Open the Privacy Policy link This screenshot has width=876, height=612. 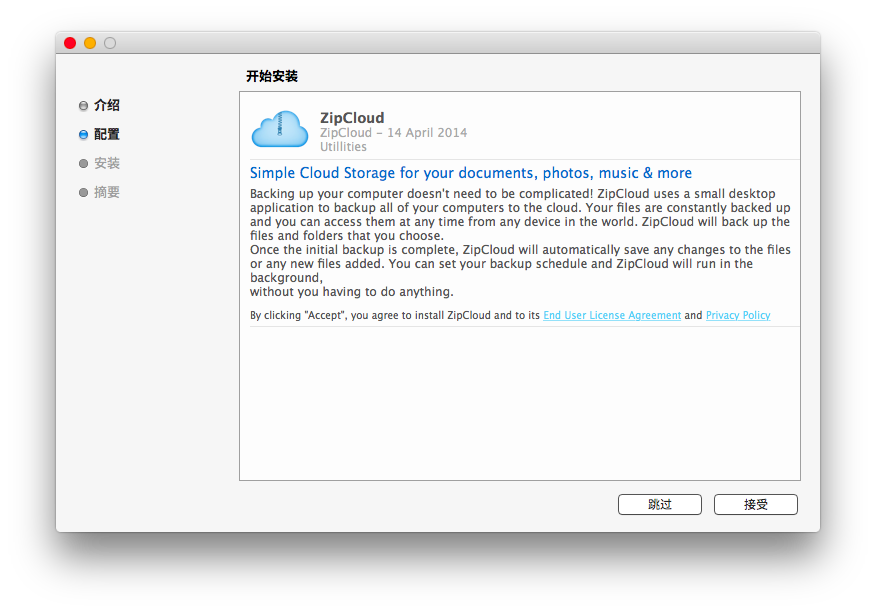point(738,316)
